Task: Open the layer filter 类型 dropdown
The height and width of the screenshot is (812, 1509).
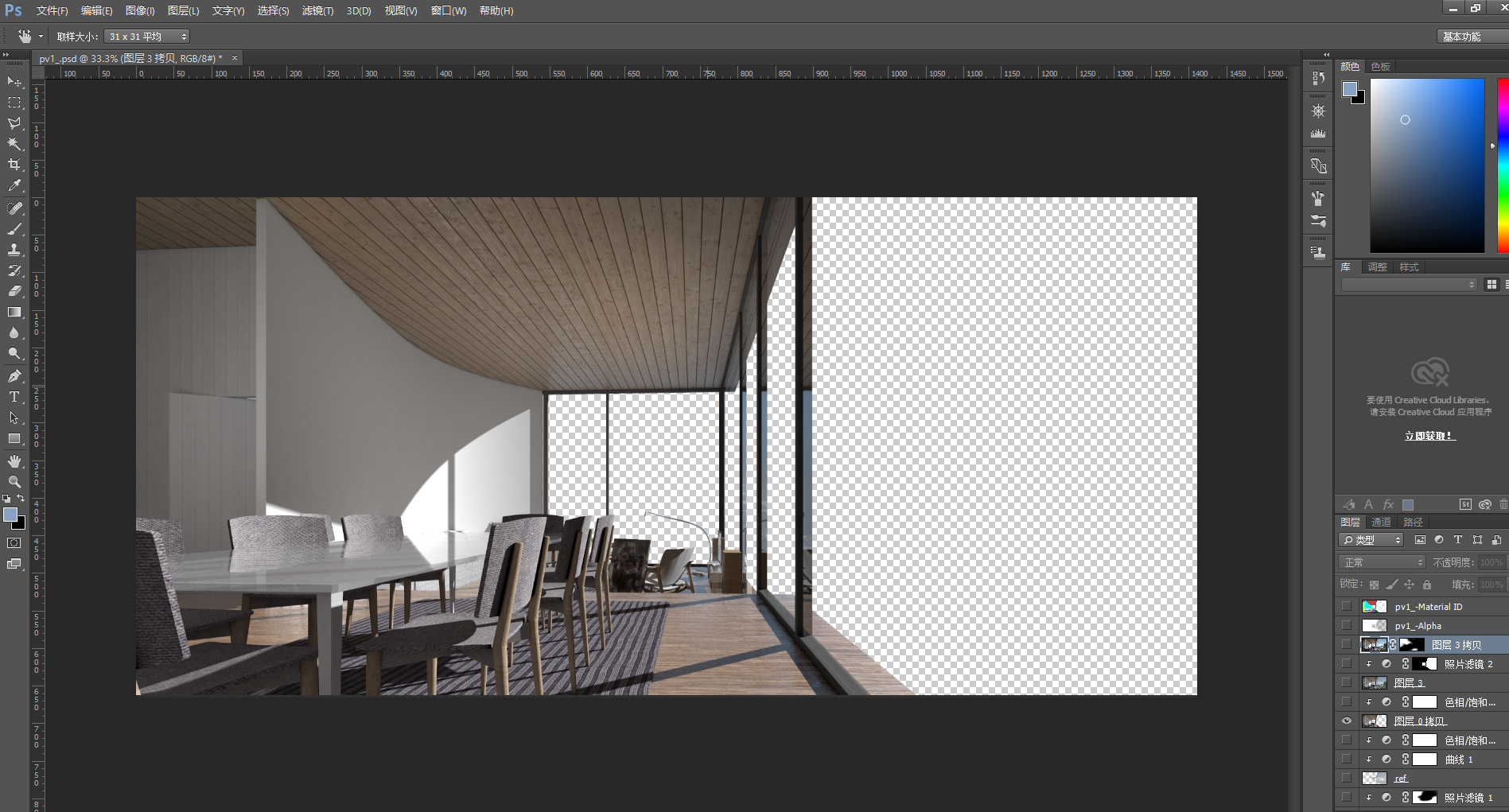Action: pos(1371,540)
